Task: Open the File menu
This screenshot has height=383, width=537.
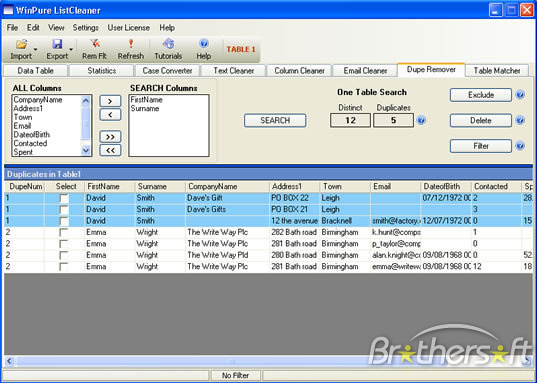Action: [12, 28]
